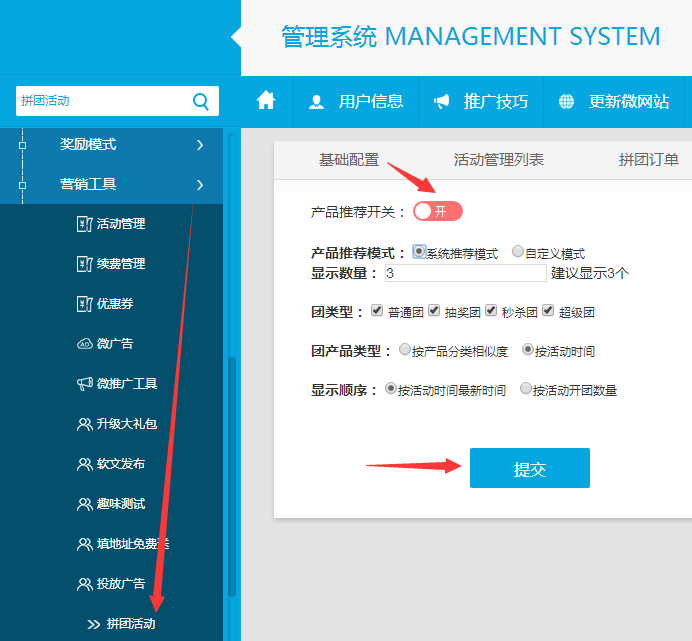Collapse the 营销工具 menu chevron
The width and height of the screenshot is (692, 641).
200,185
